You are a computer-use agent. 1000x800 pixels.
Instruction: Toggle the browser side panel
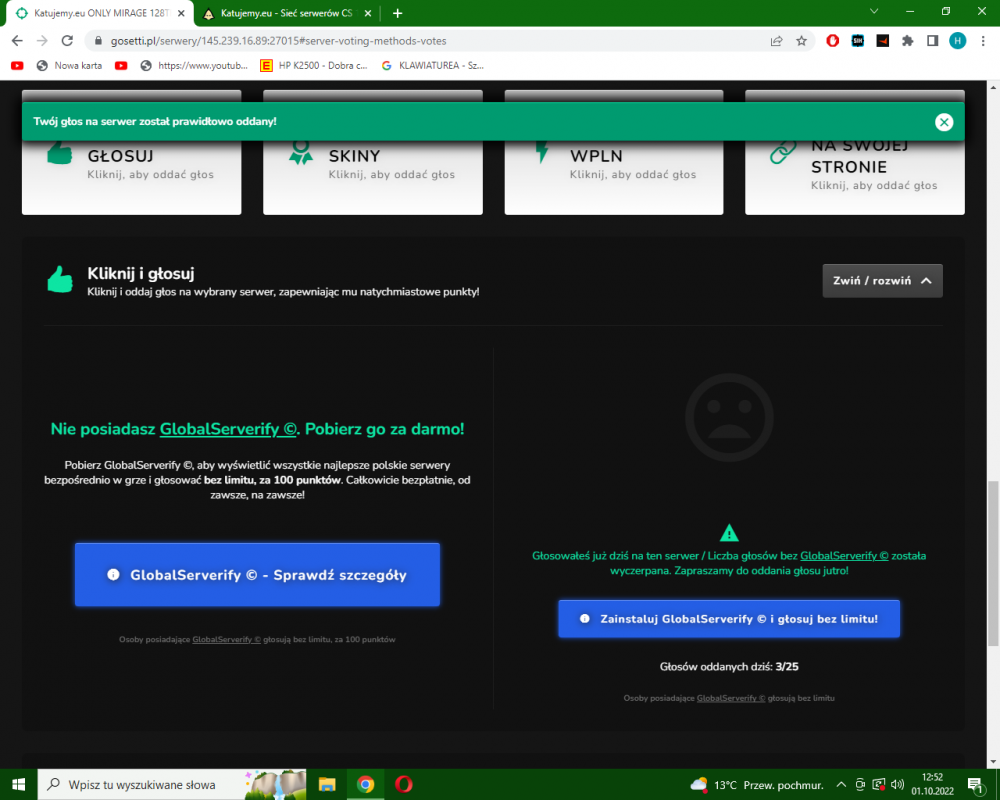(x=932, y=41)
